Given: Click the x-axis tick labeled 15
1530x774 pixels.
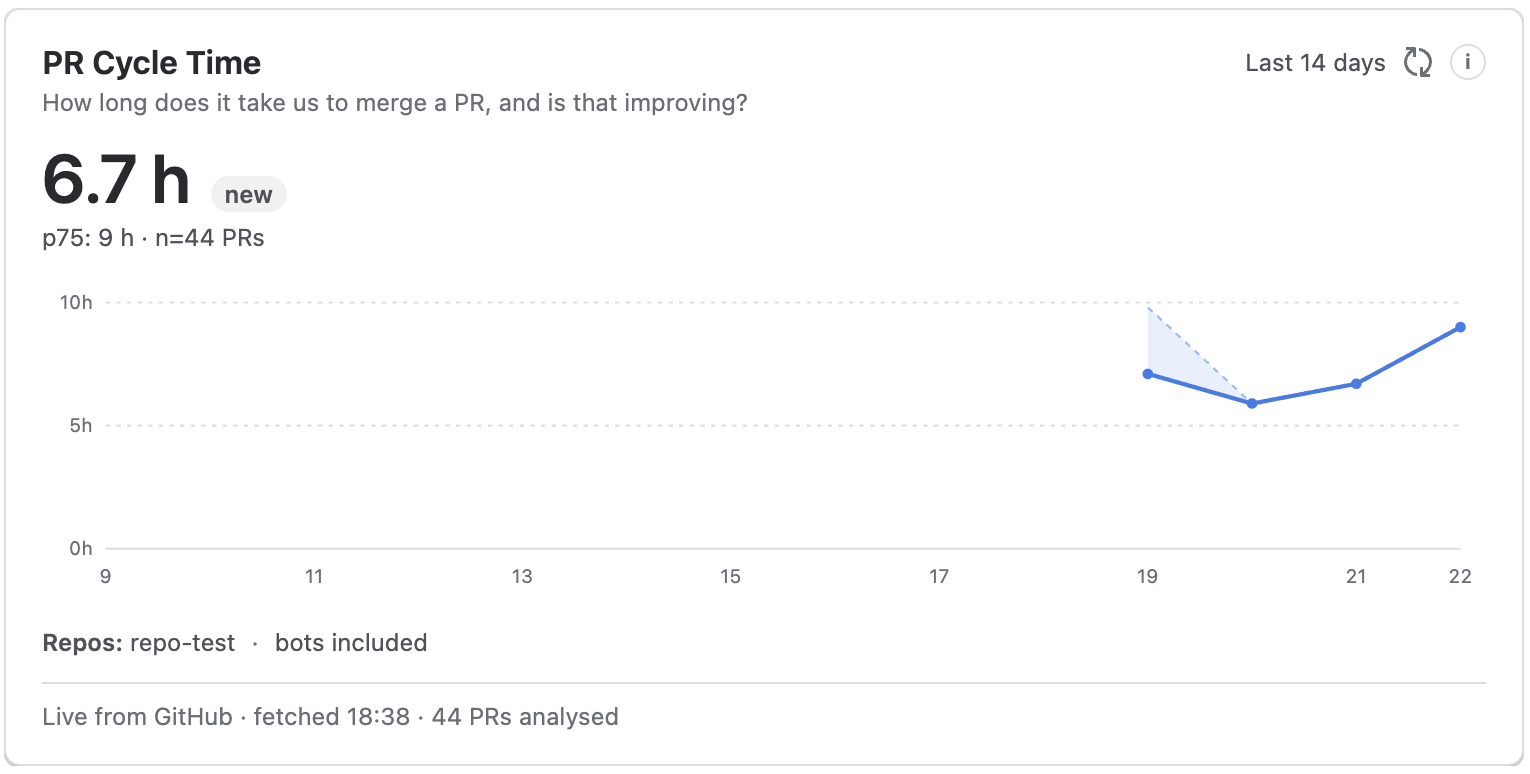Looking at the screenshot, I should coord(731,576).
